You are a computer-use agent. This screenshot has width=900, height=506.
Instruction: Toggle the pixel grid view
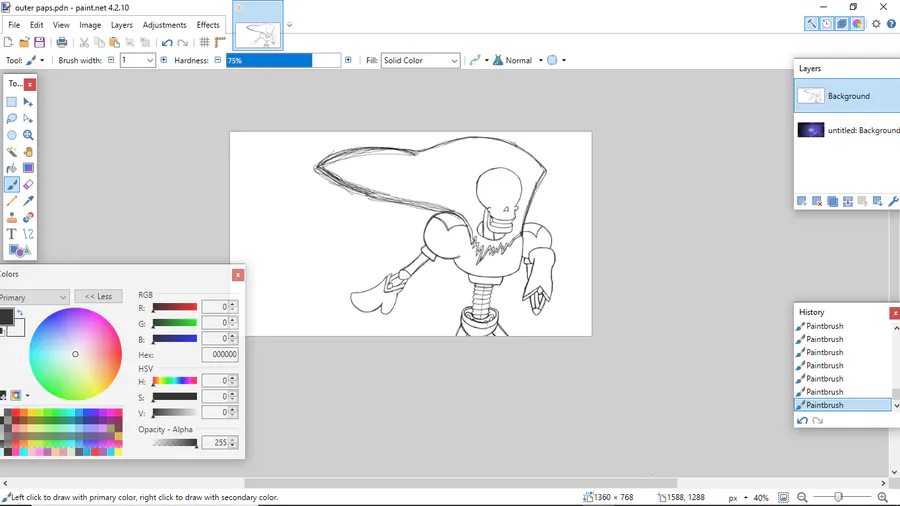tap(204, 42)
